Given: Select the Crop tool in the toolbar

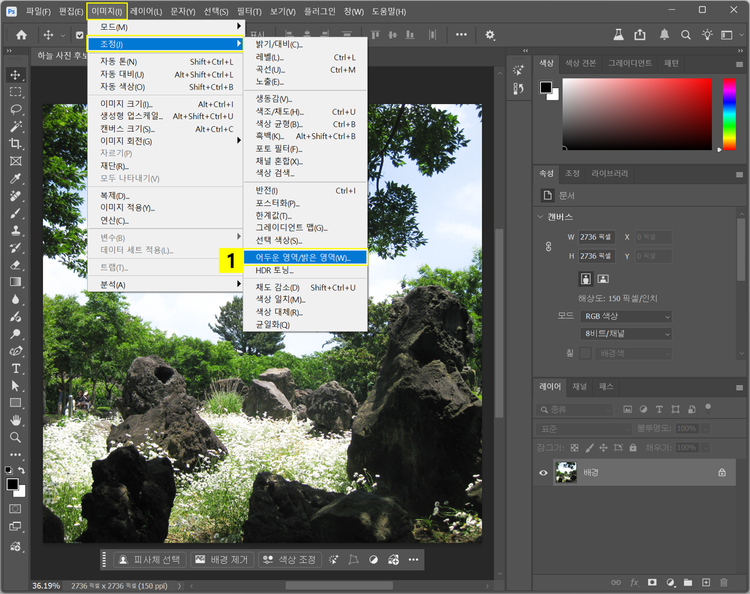Looking at the screenshot, I should [15, 144].
